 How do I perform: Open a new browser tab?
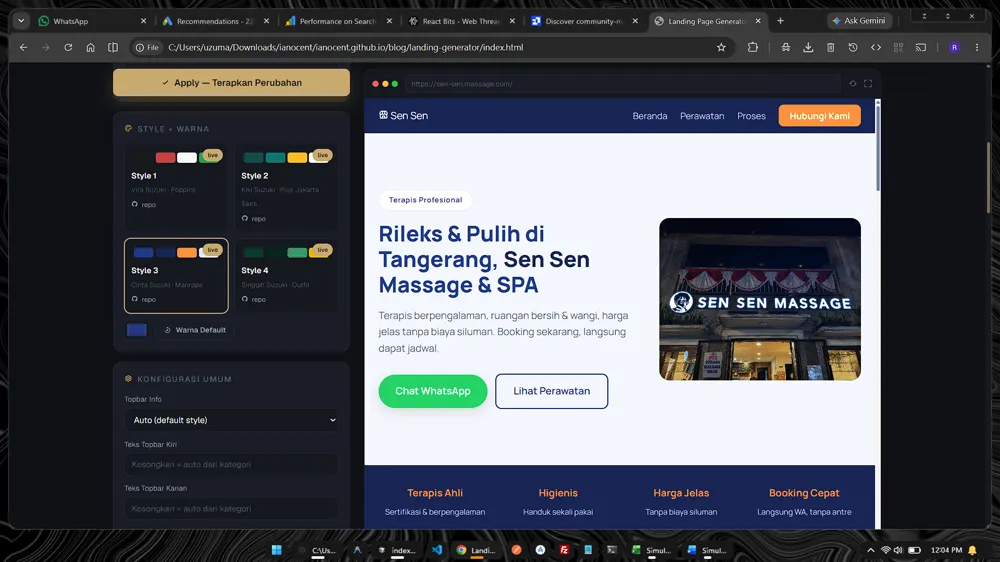[780, 21]
